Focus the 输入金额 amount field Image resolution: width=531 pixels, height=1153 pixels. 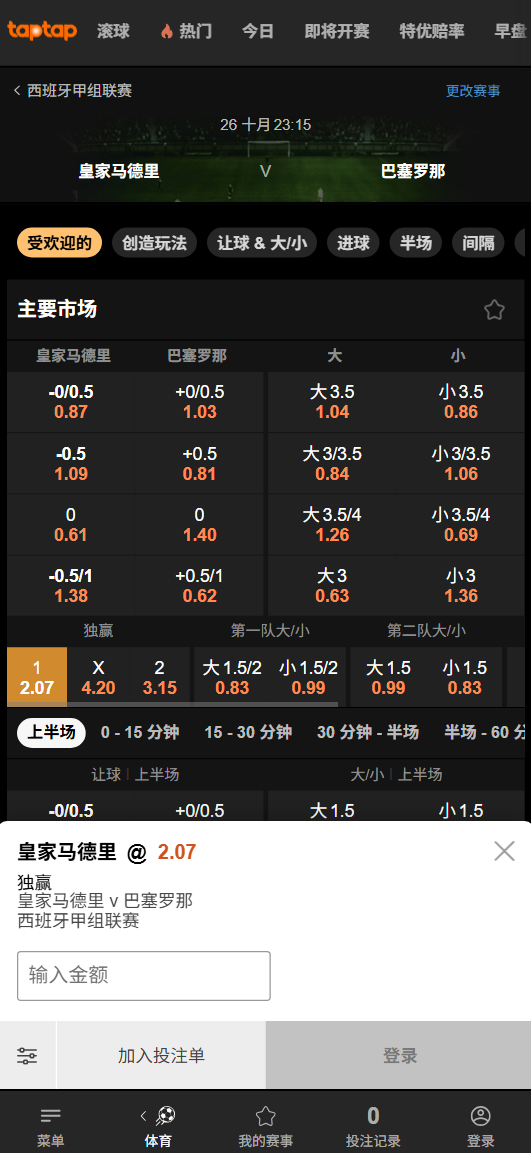coord(144,976)
